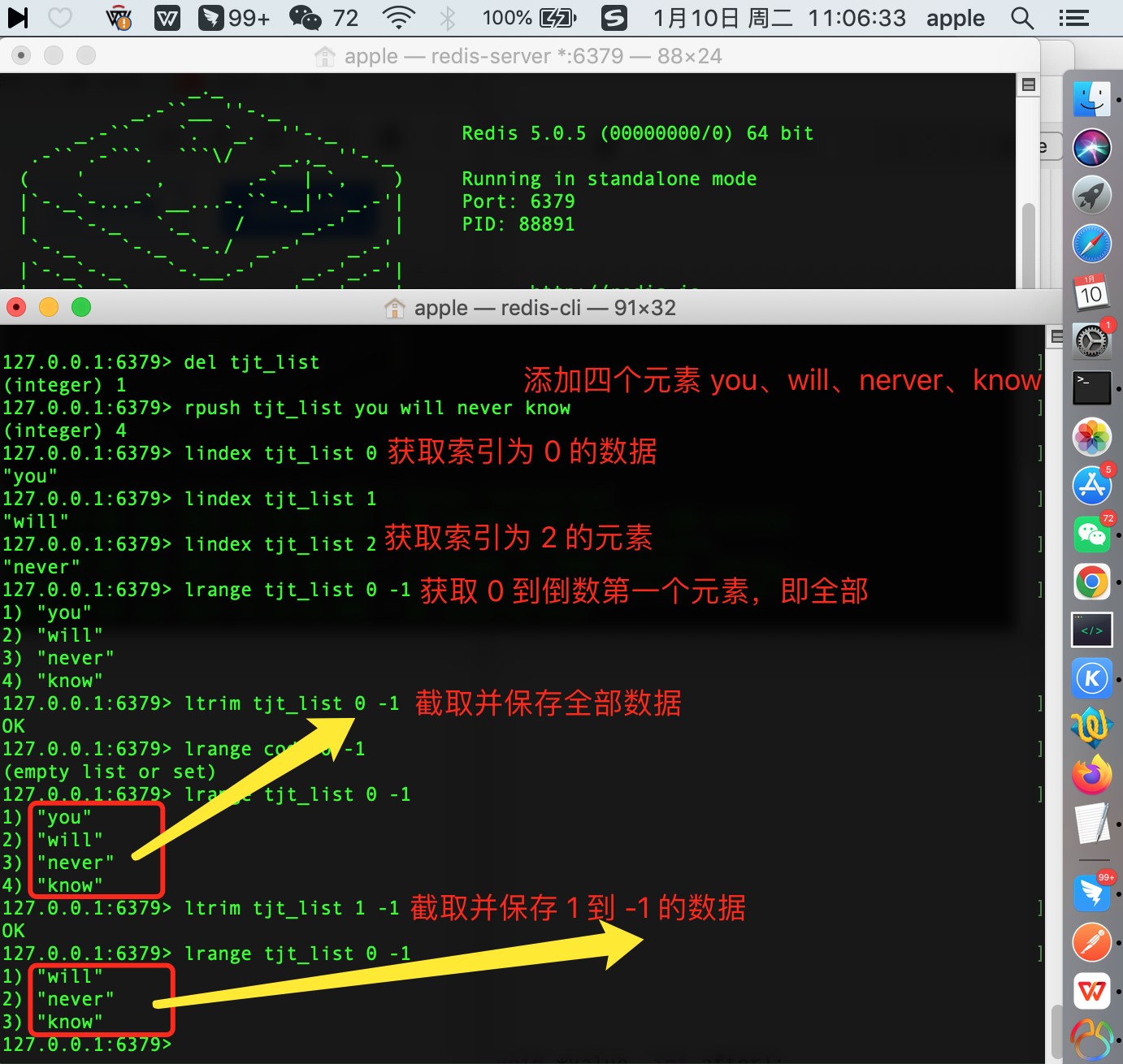Click the split-pane icon in redis-cli window
This screenshot has height=1064, width=1123.
pos(1056,336)
